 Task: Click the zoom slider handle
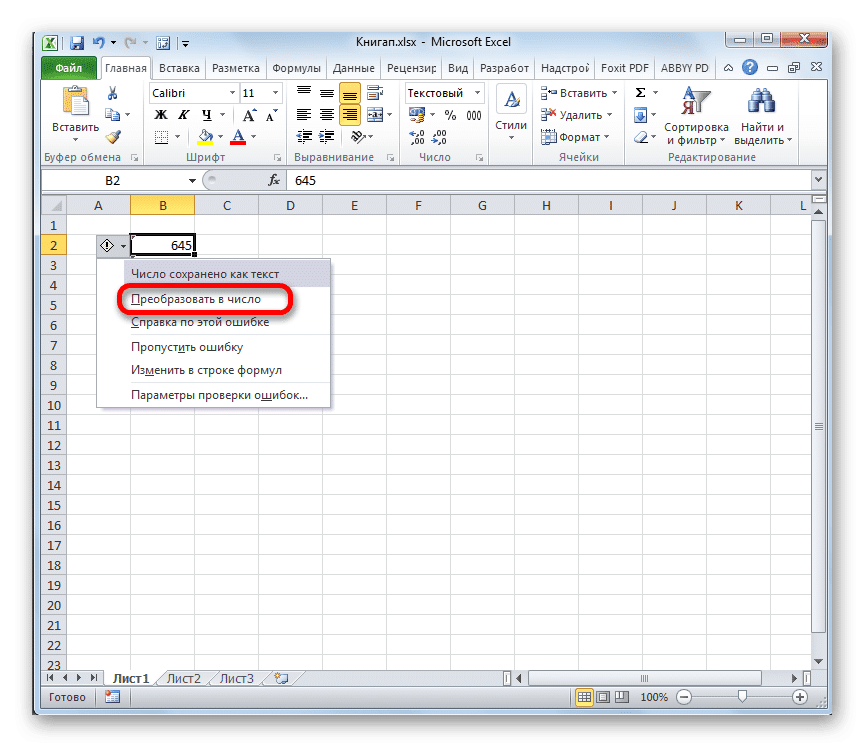click(742, 697)
